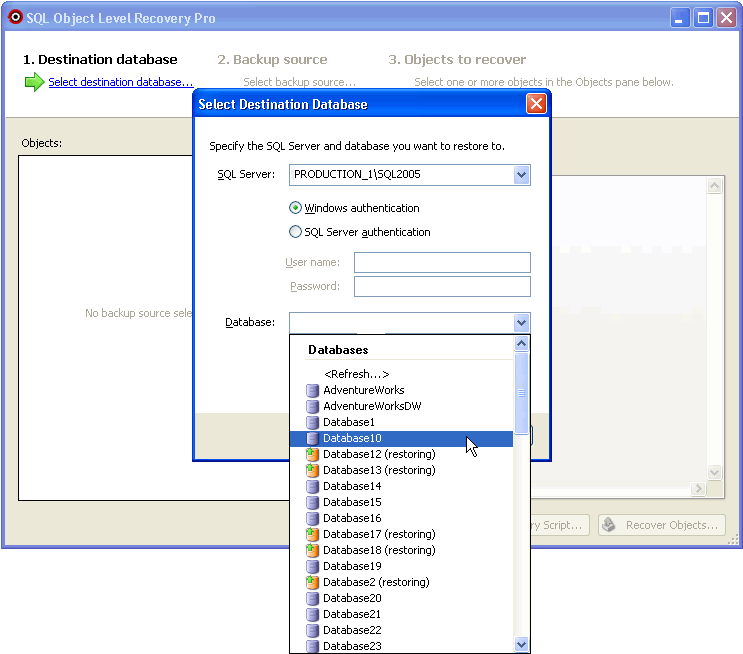Select Windows authentication radio button
The height and width of the screenshot is (654, 743).
[295, 208]
